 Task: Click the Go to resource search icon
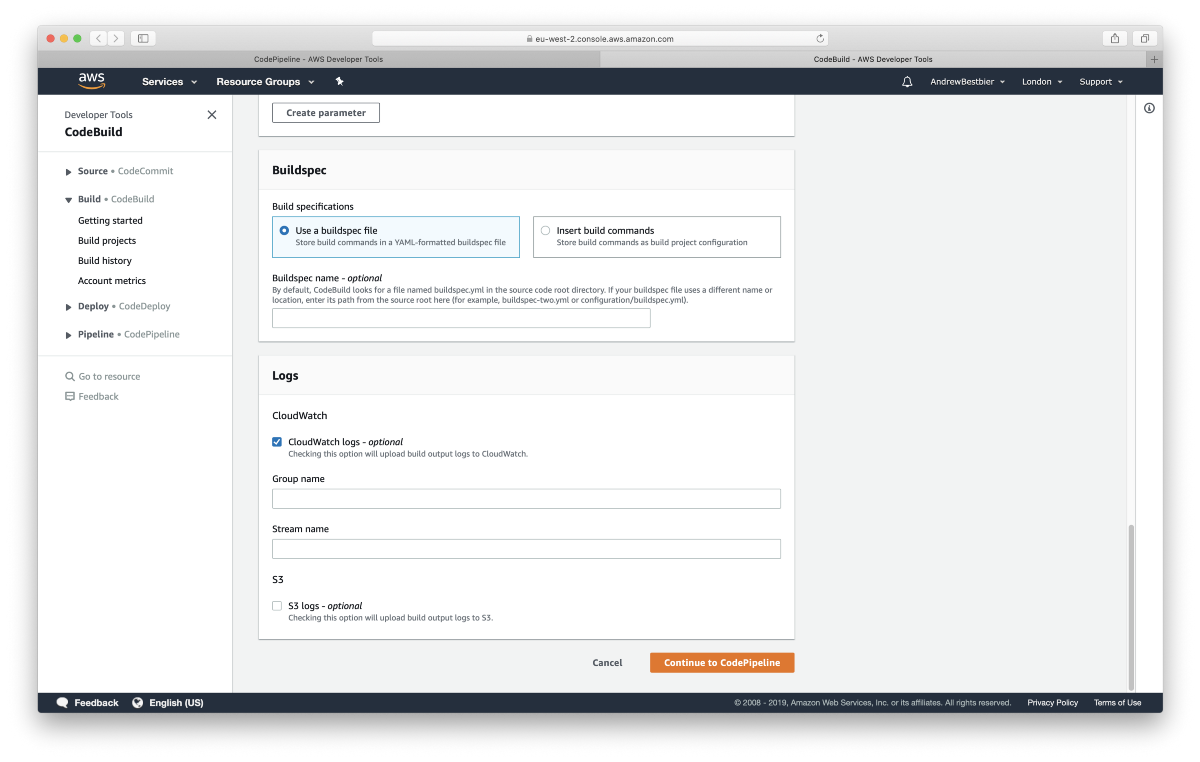[70, 377]
